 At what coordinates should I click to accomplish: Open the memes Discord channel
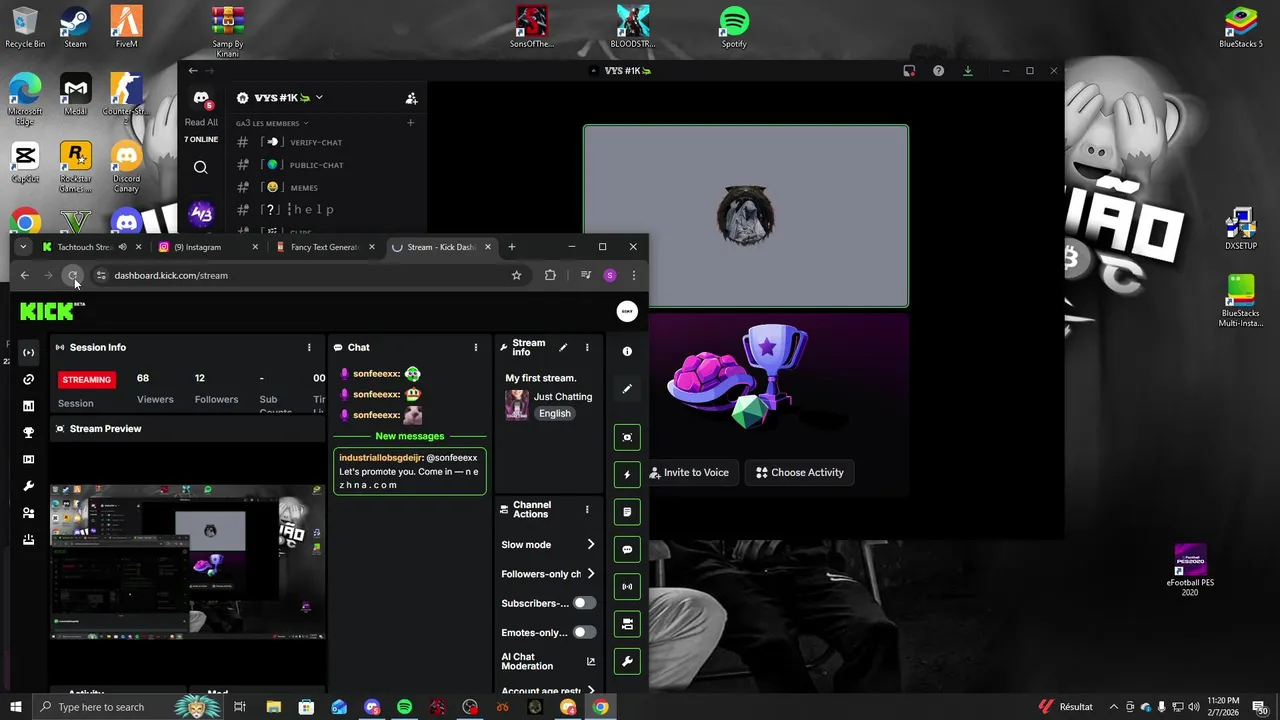pos(304,187)
